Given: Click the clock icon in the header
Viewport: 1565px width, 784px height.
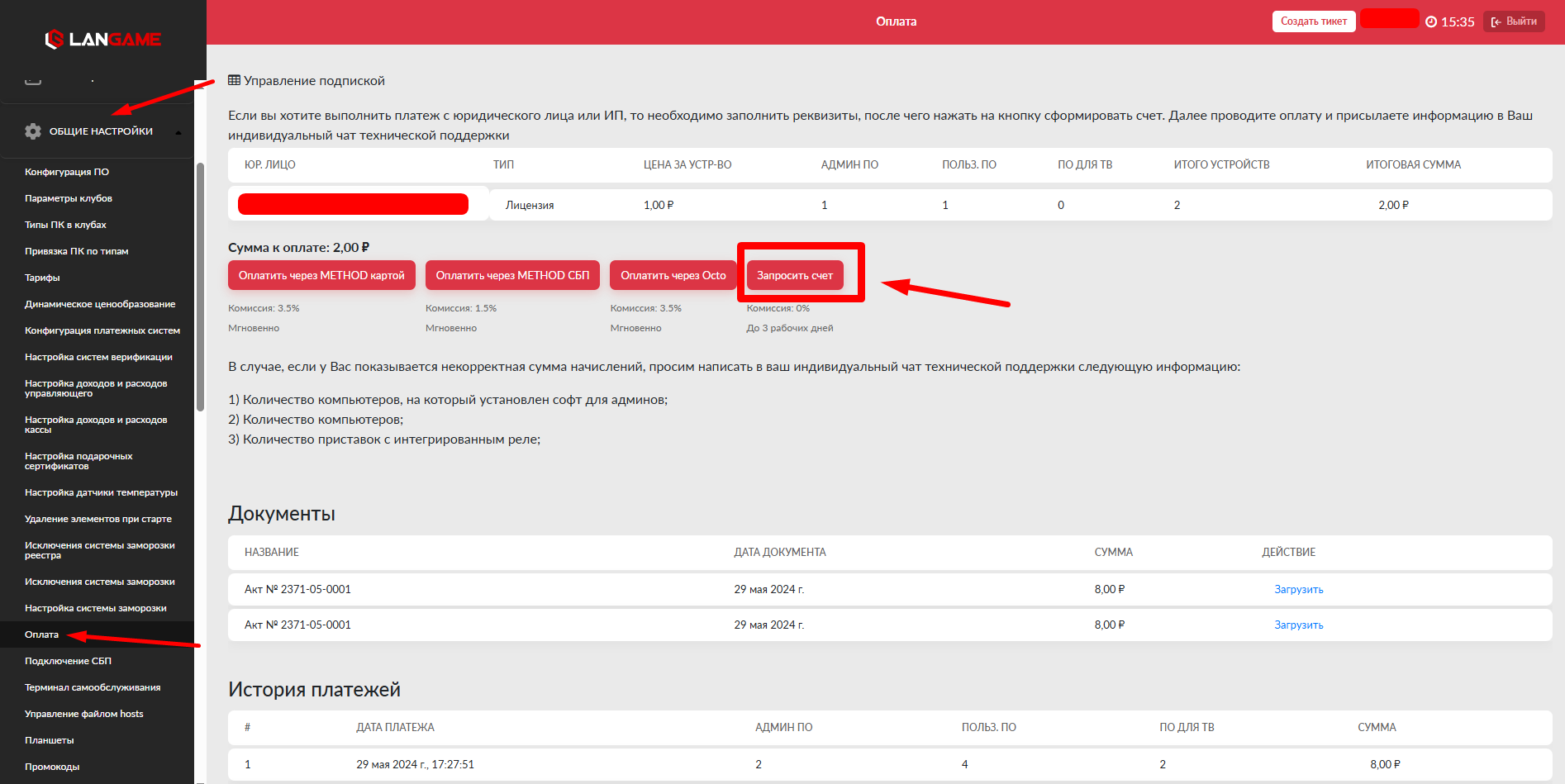Looking at the screenshot, I should (x=1431, y=21).
